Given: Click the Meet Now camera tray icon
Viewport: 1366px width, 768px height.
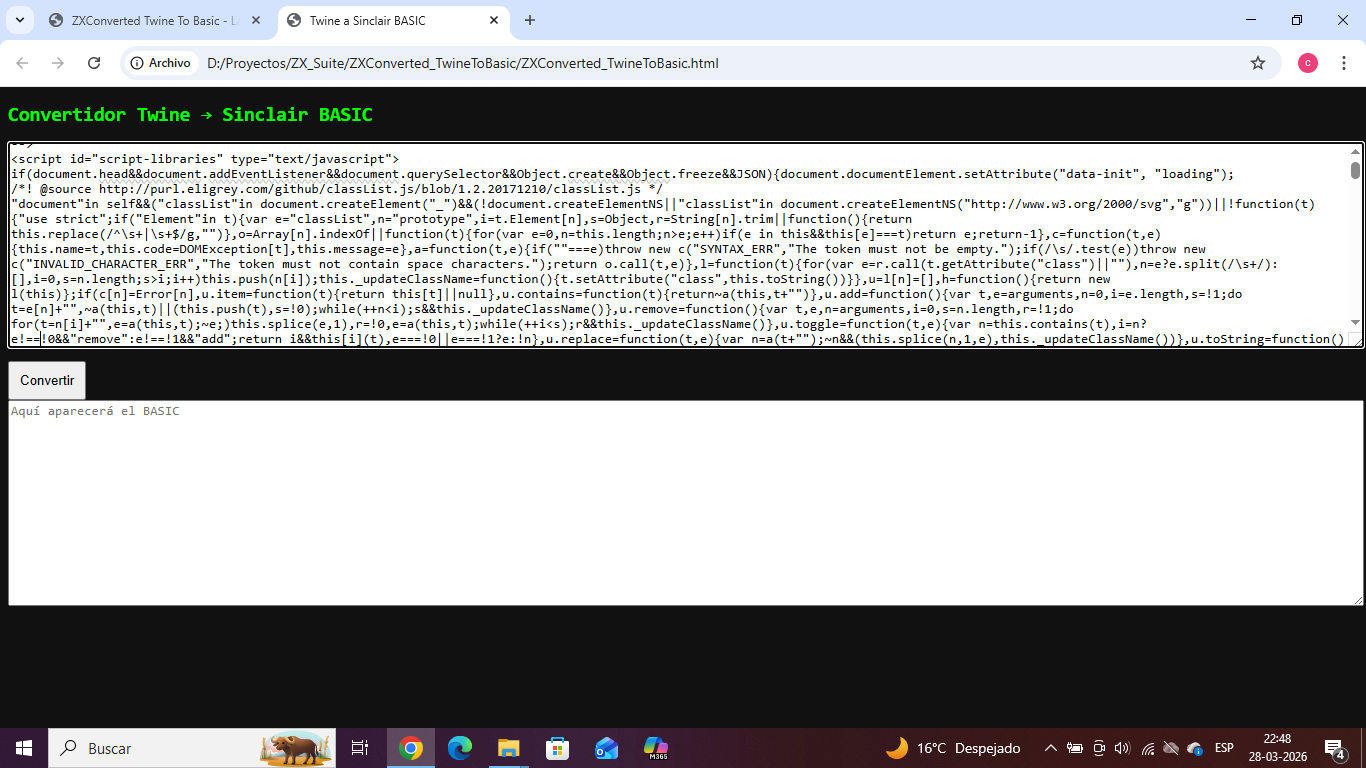Looking at the screenshot, I should tap(1099, 748).
